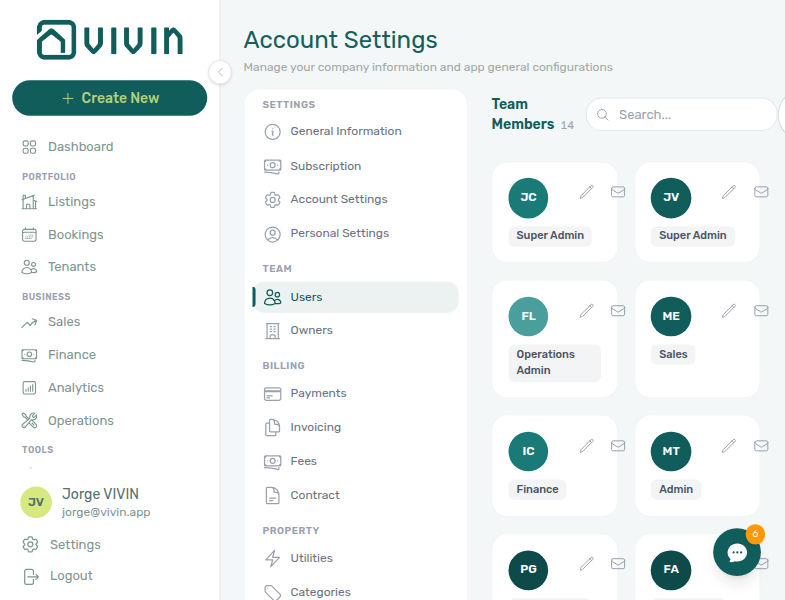Open Settings near the profile
This screenshot has height=600, width=785.
(x=62, y=544)
